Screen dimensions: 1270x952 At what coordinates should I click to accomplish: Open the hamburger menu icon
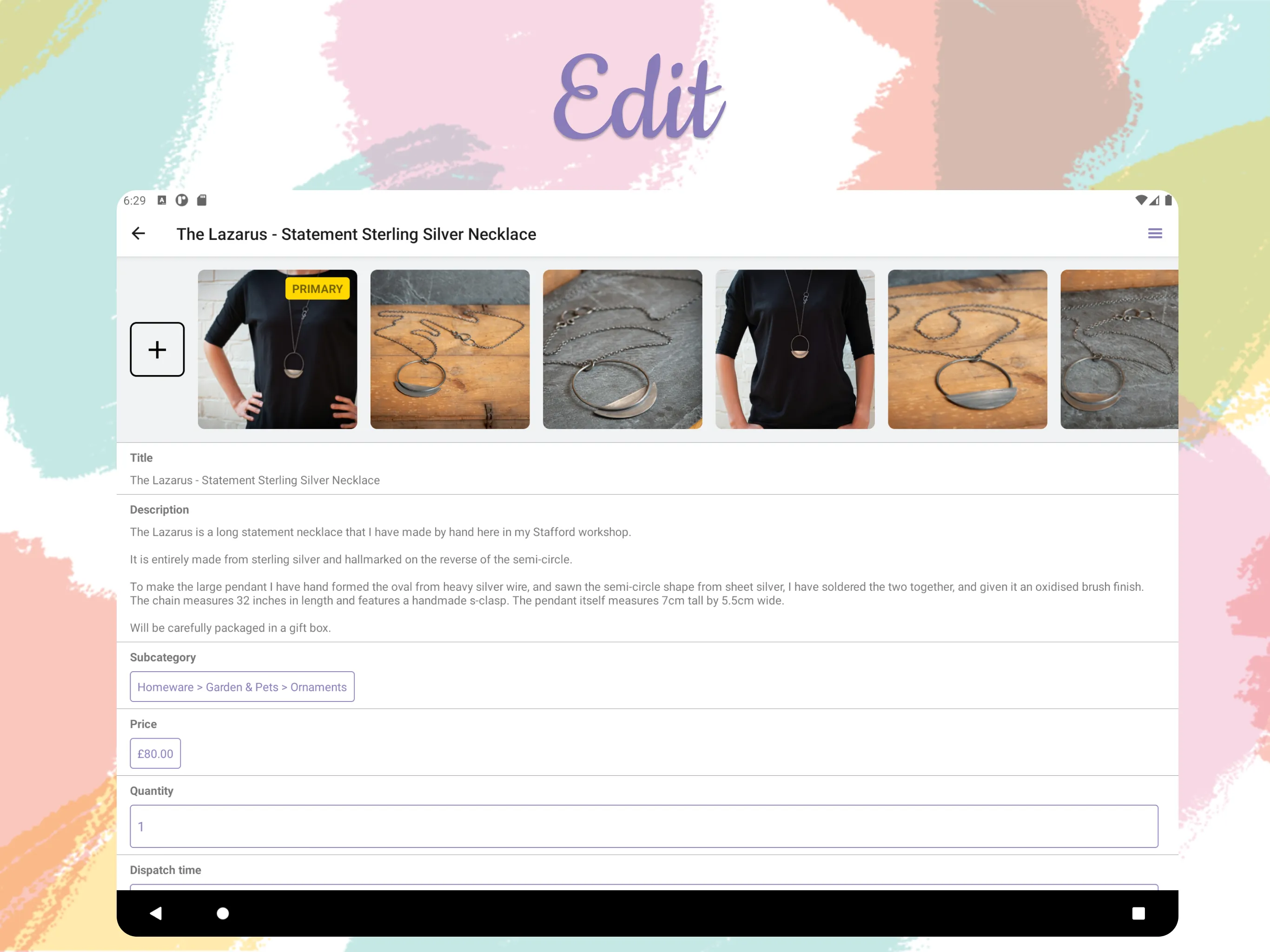pyautogui.click(x=1155, y=234)
